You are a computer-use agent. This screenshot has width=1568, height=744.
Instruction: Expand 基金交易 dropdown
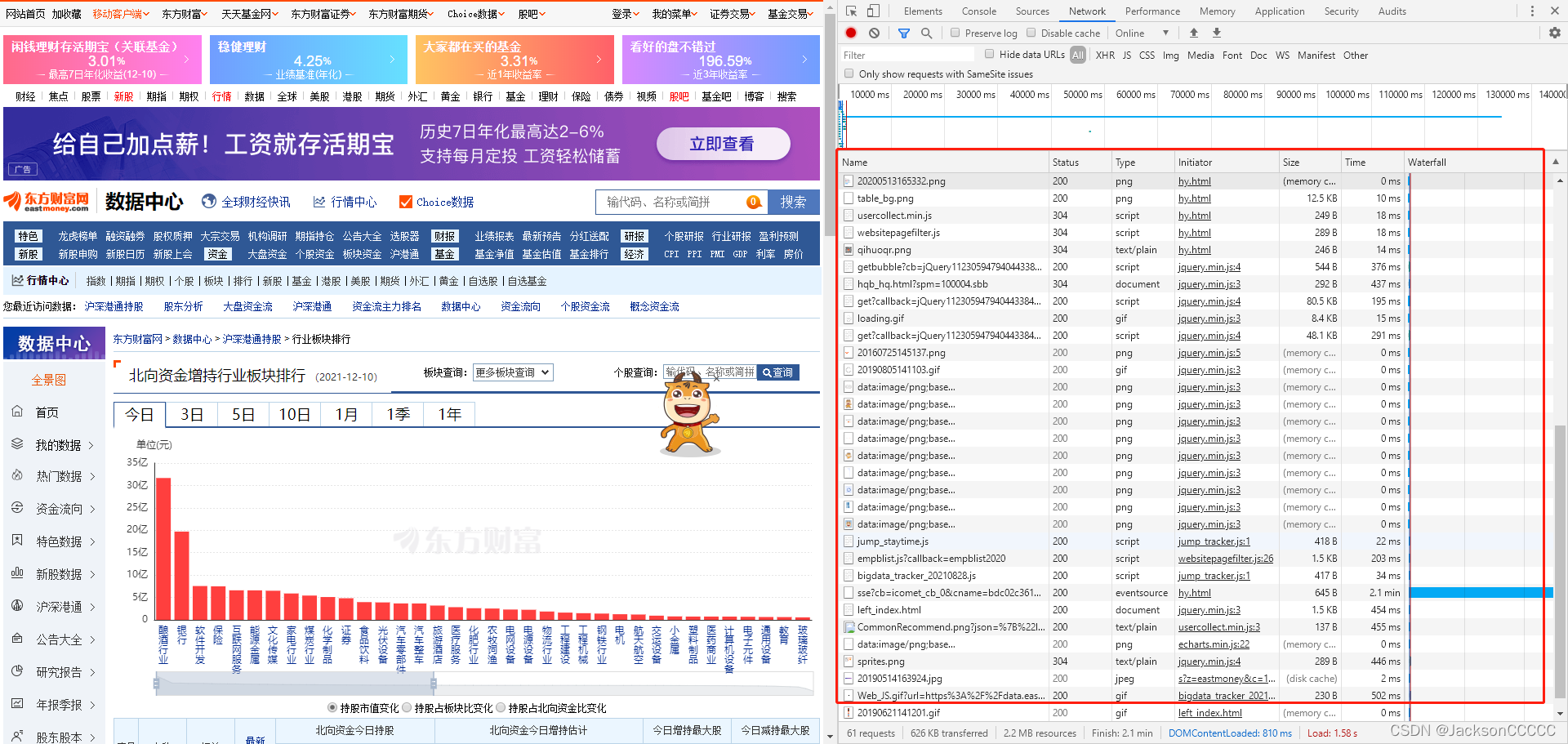791,14
